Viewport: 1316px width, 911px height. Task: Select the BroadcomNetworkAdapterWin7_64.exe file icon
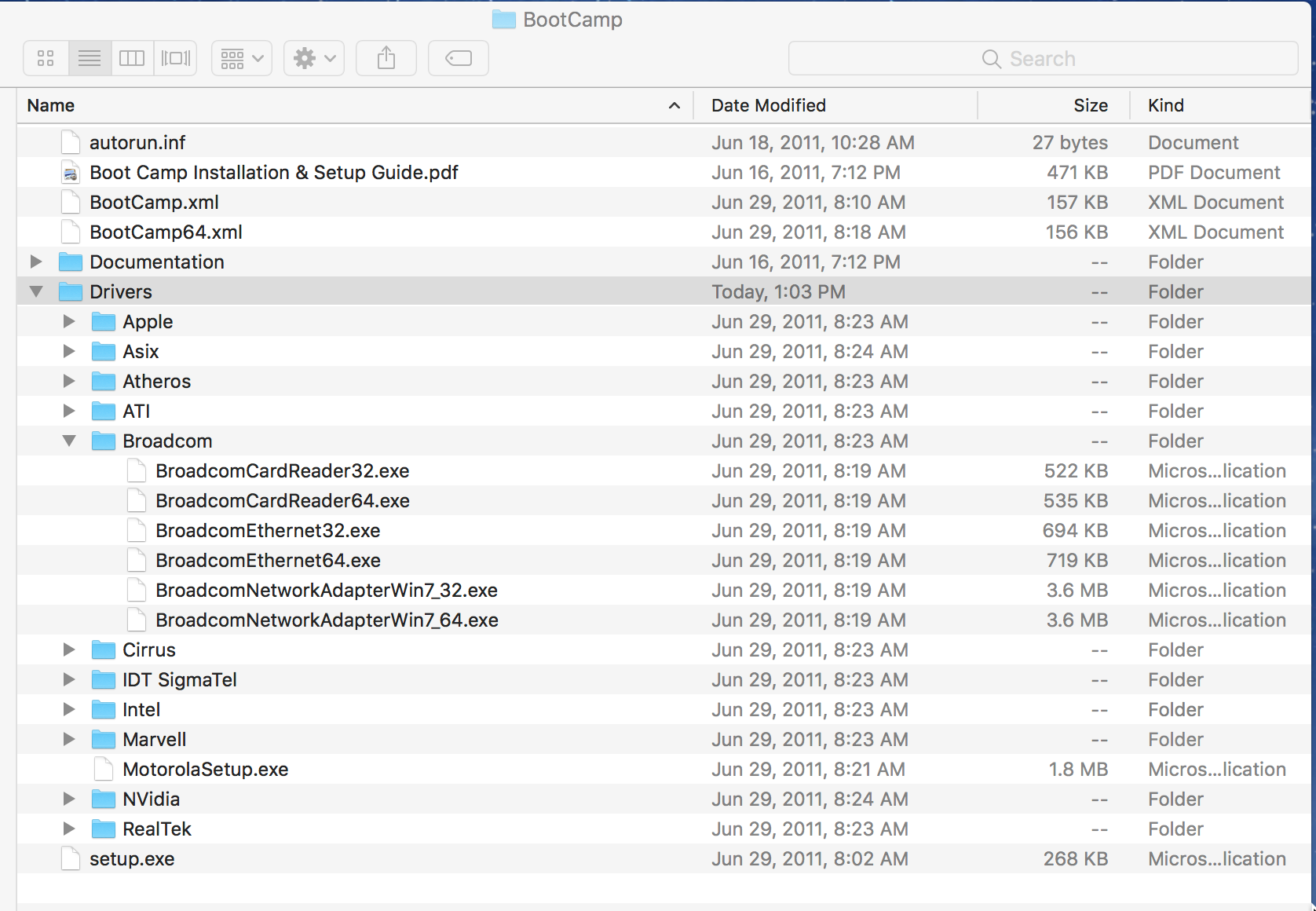point(137,620)
